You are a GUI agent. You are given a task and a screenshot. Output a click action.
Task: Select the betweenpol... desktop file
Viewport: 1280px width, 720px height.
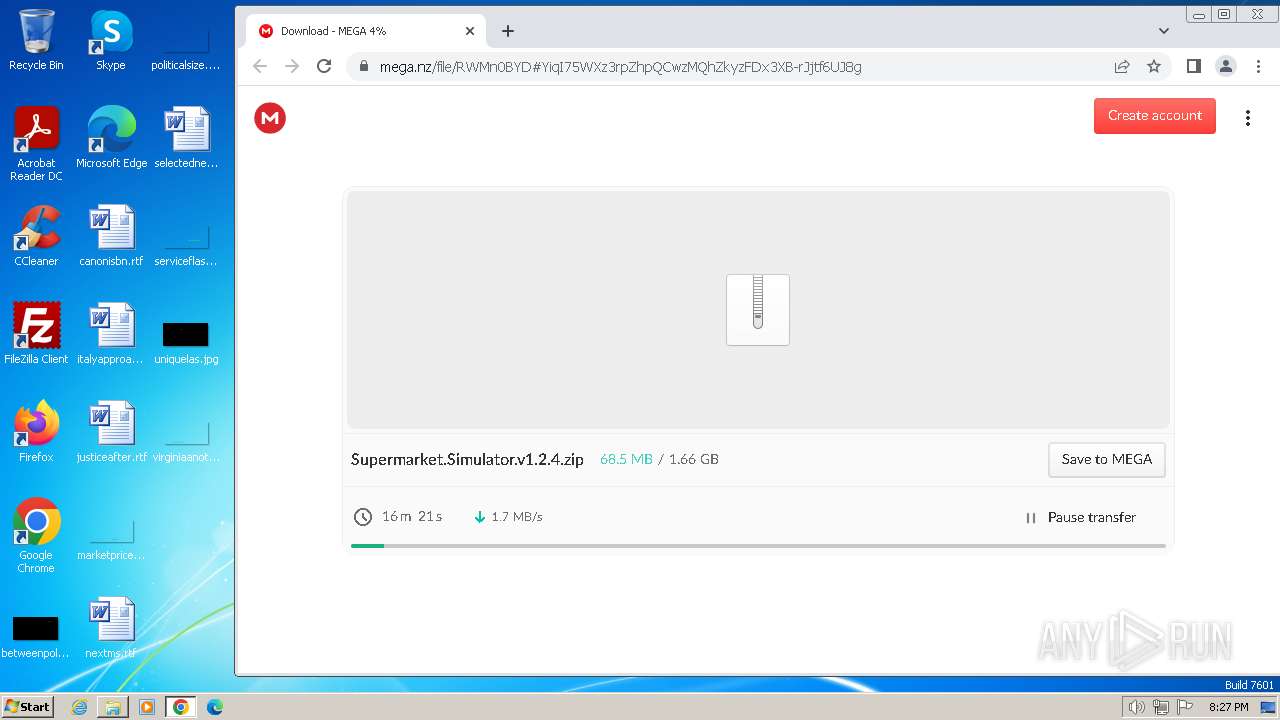pos(36,637)
